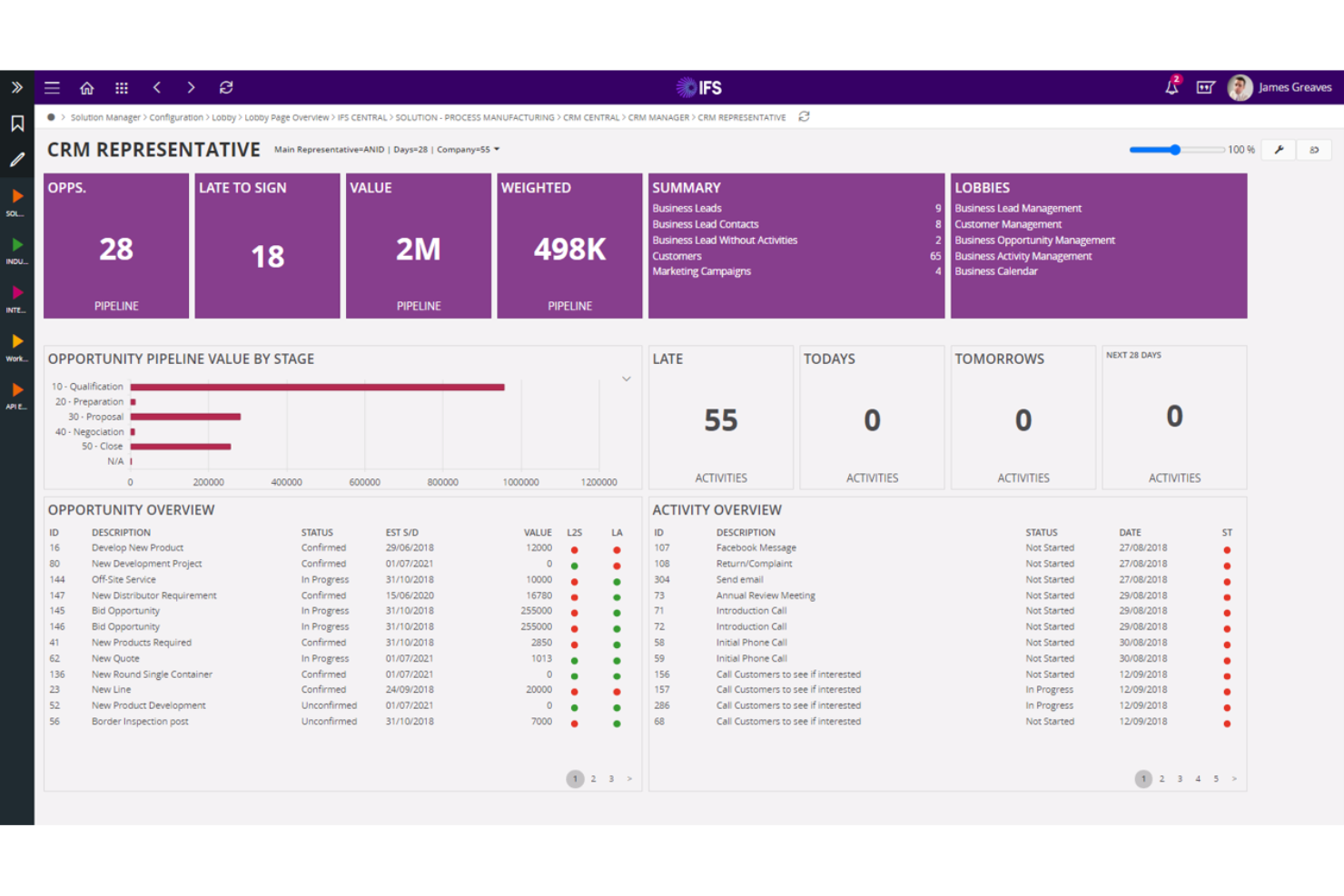Screen dimensions: 1344x896
Task: Select the green INDU sidebar icon
Action: point(17,246)
